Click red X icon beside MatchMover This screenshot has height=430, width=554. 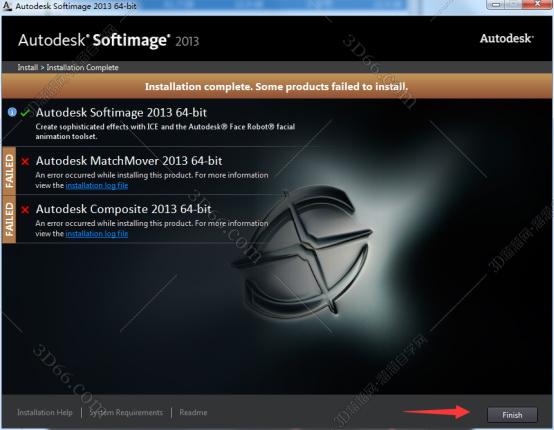[x=25, y=161]
